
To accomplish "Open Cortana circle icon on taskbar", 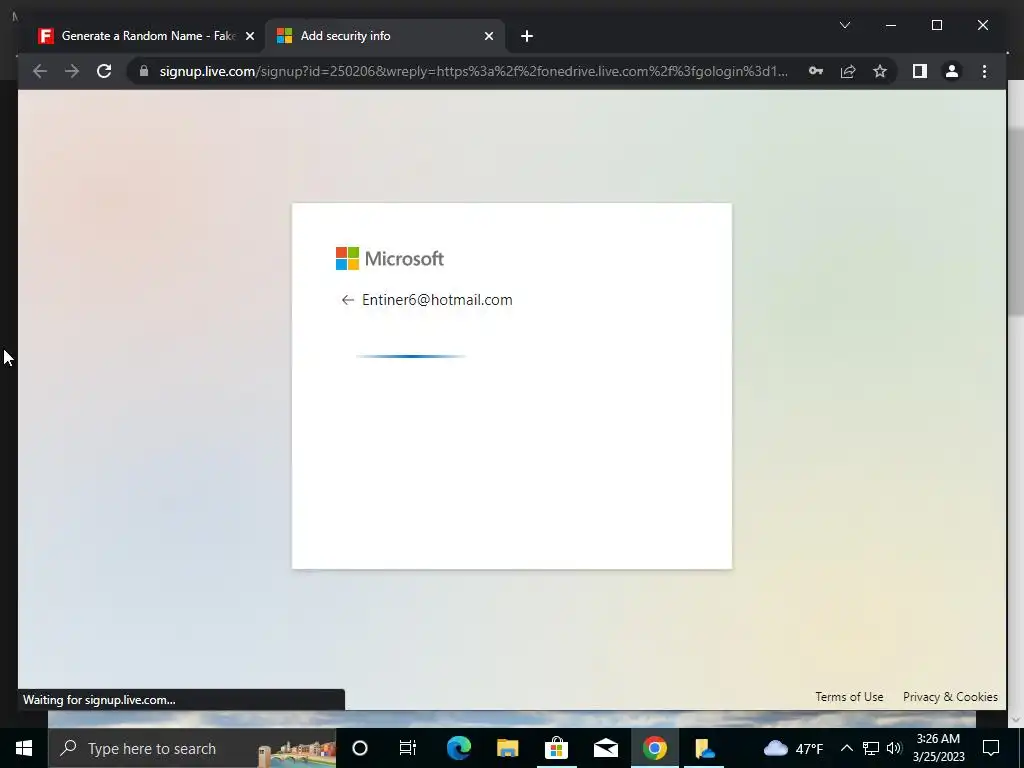I will pyautogui.click(x=360, y=748).
